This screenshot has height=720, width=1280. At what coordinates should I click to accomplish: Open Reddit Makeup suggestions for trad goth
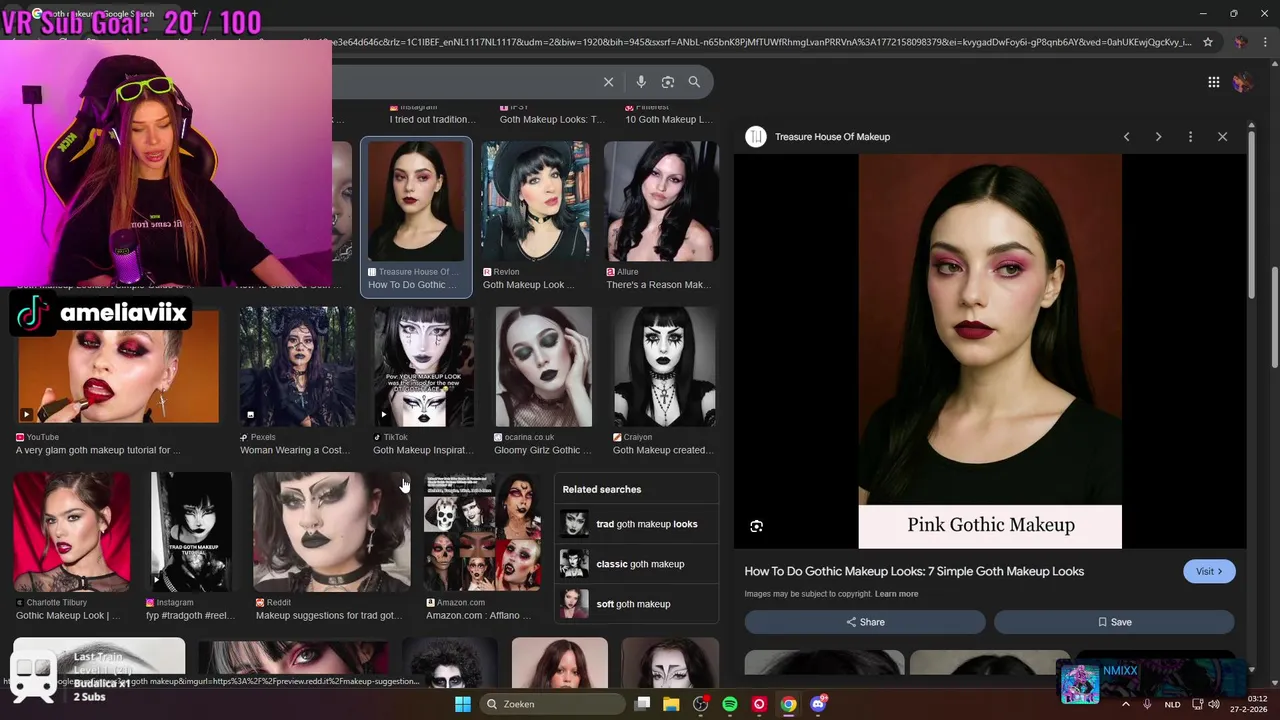331,532
